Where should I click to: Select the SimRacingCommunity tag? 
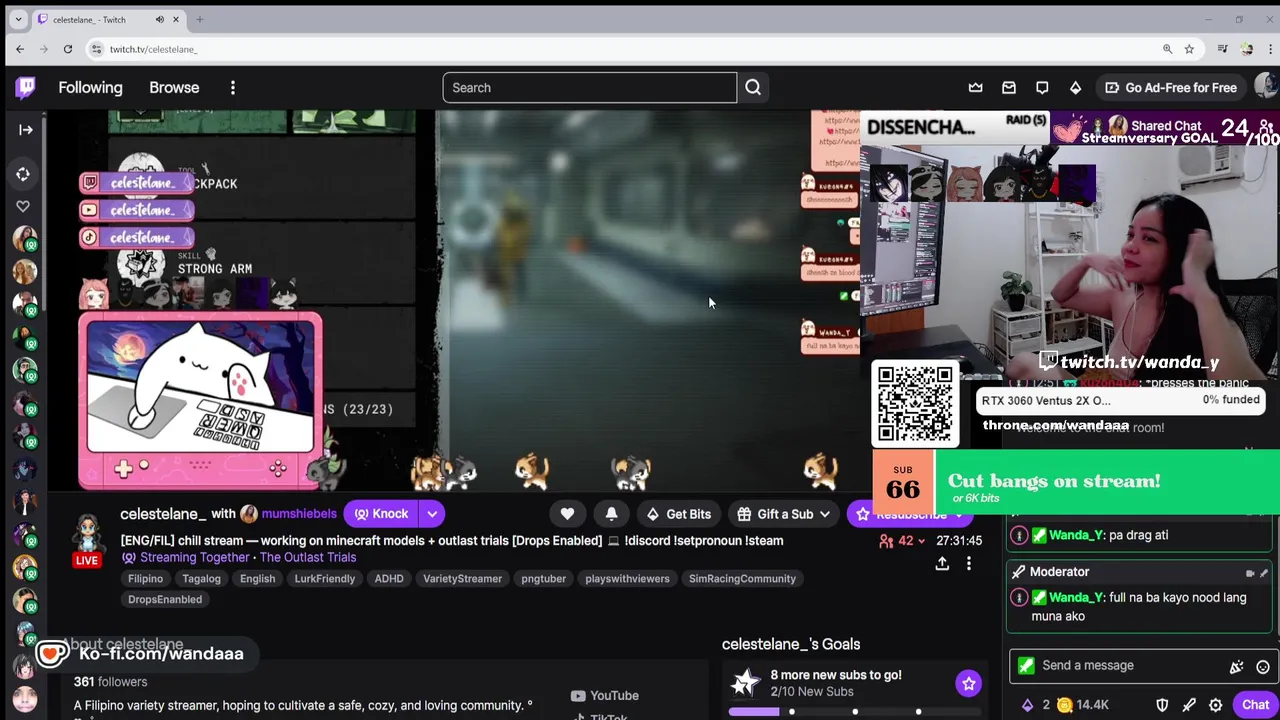(x=742, y=579)
